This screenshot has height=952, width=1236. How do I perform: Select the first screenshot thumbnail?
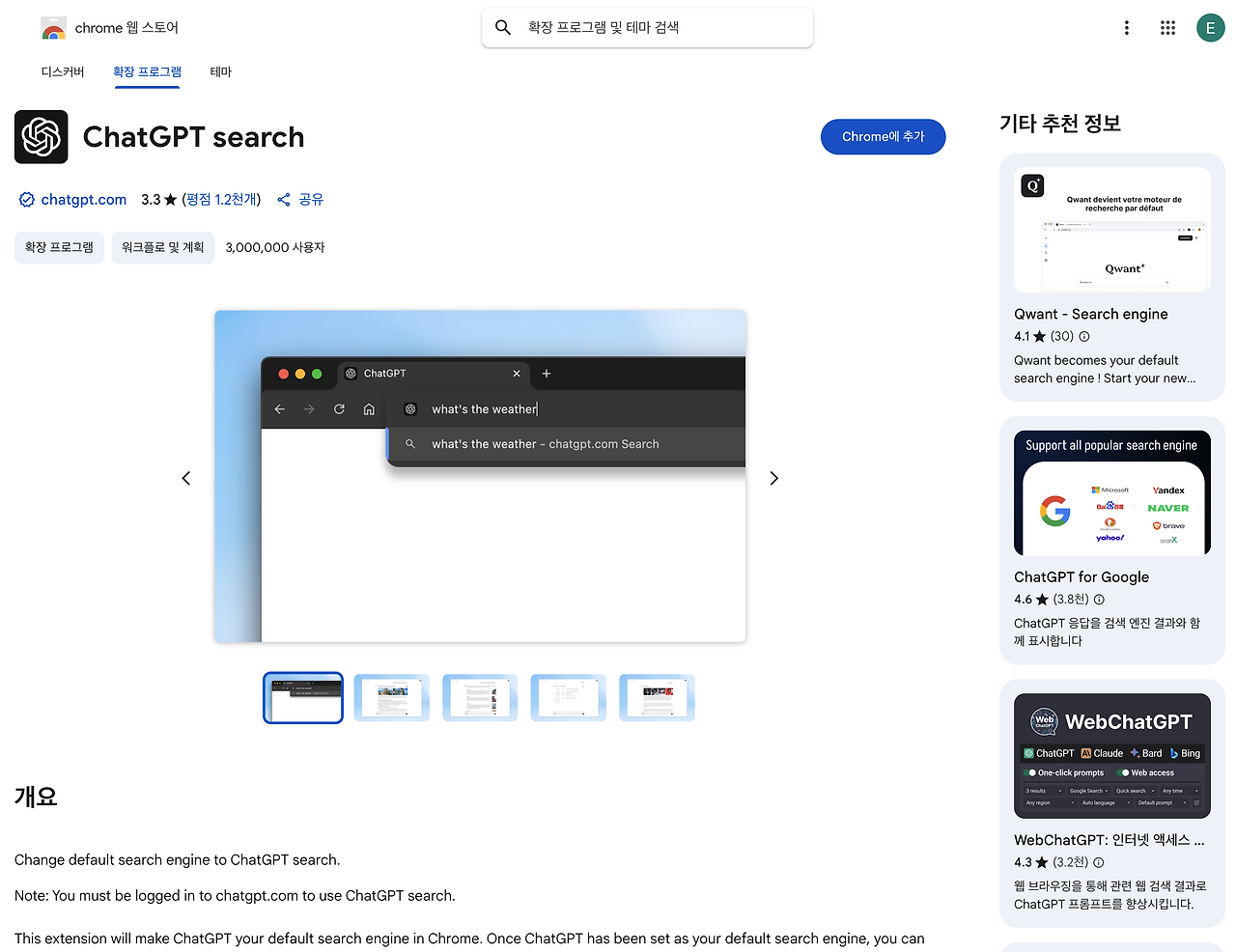303,698
